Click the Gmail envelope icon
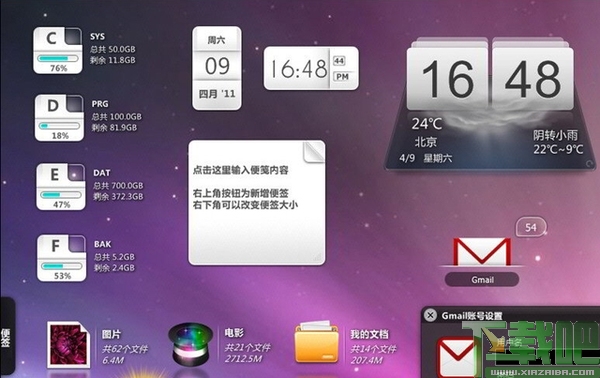The image size is (600, 378). [482, 252]
